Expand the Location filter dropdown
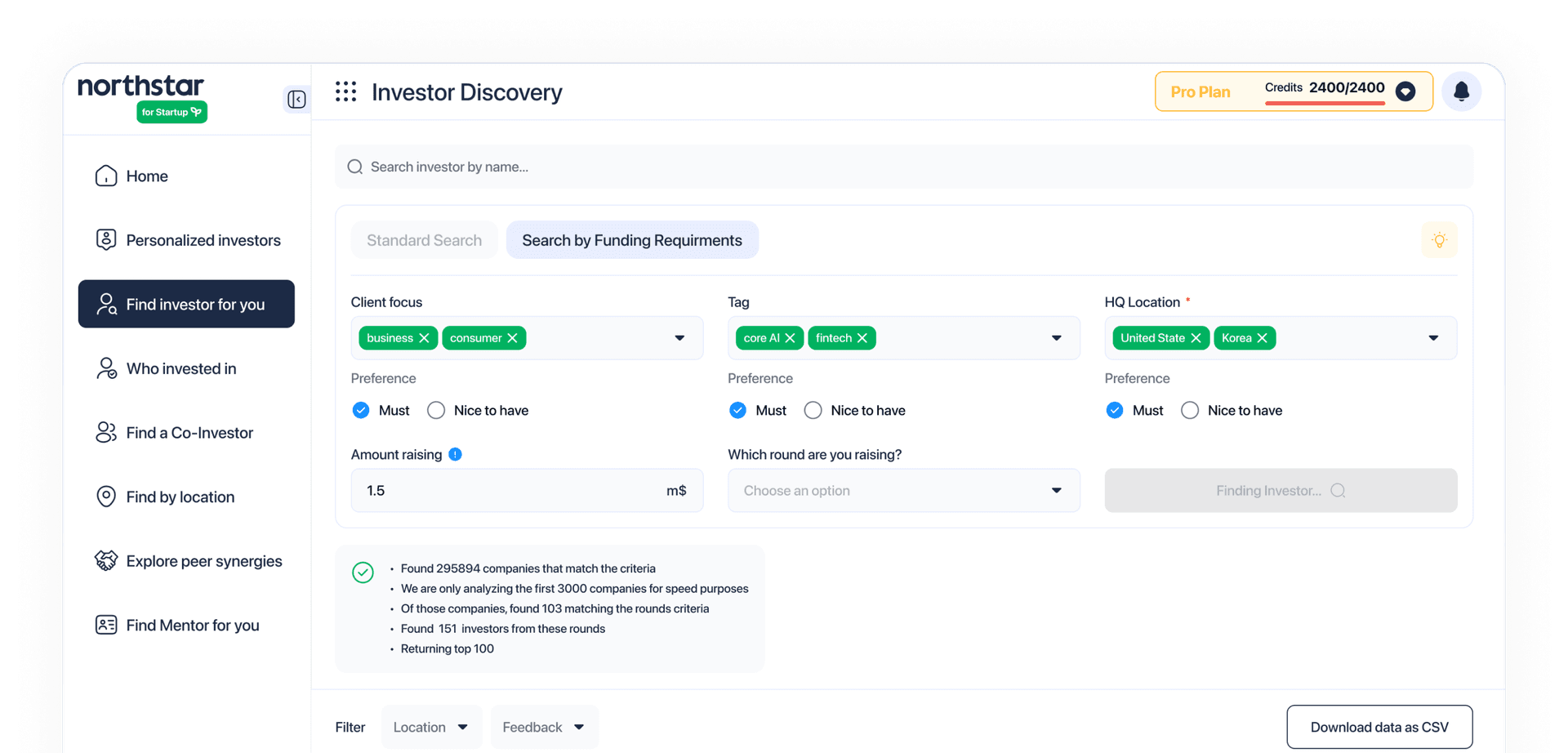This screenshot has height=753, width=1568. coord(431,727)
